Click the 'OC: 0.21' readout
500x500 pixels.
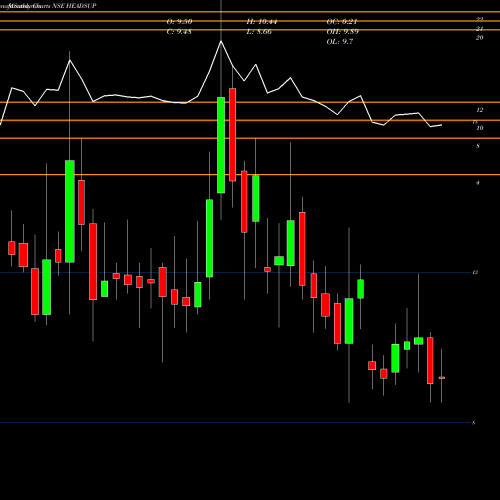[342, 22]
